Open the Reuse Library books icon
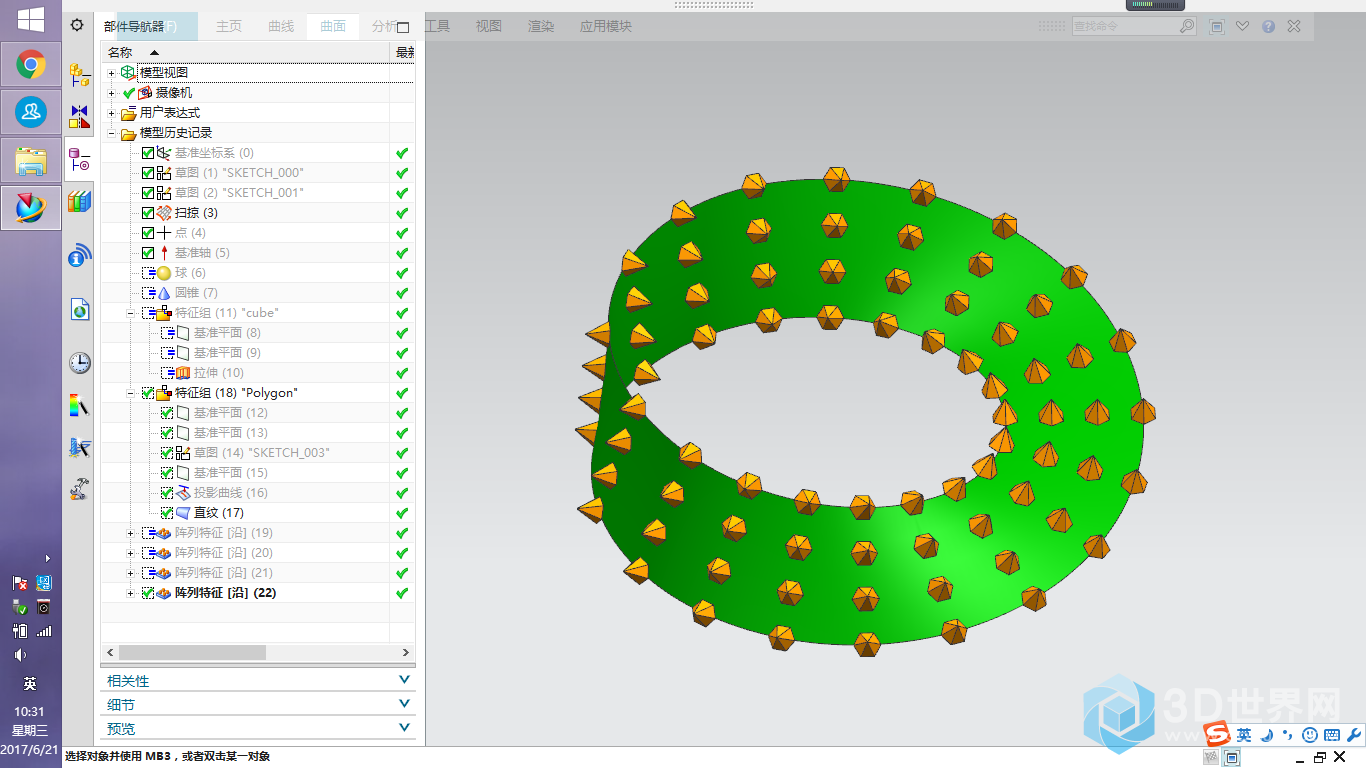1366x768 pixels. 79,202
